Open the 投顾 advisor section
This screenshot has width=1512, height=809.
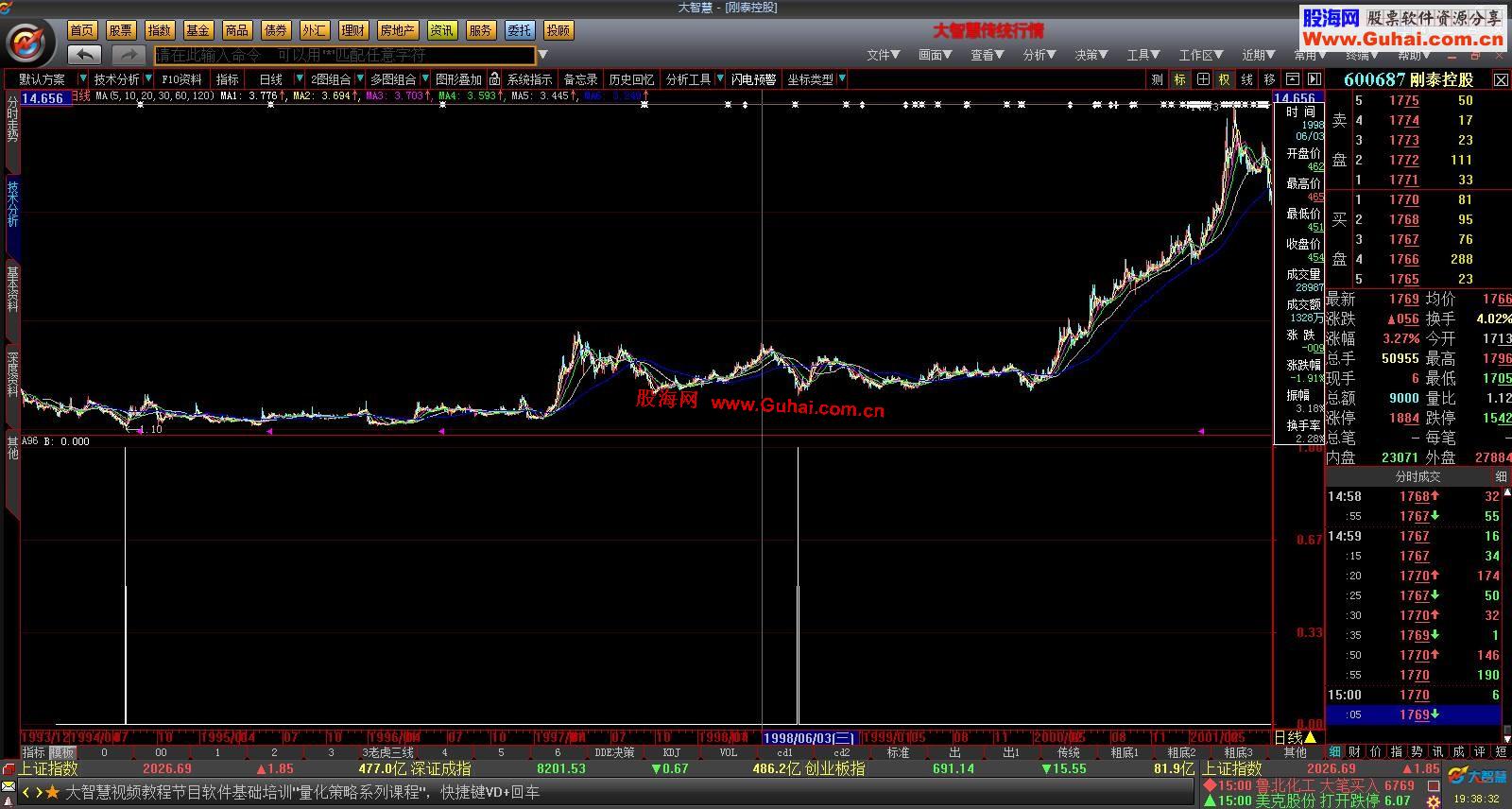[x=558, y=30]
